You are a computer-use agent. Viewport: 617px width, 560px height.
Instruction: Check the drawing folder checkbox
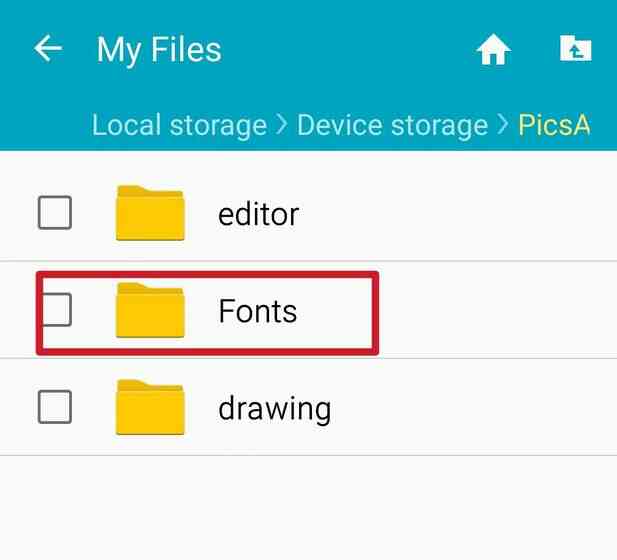click(55, 407)
